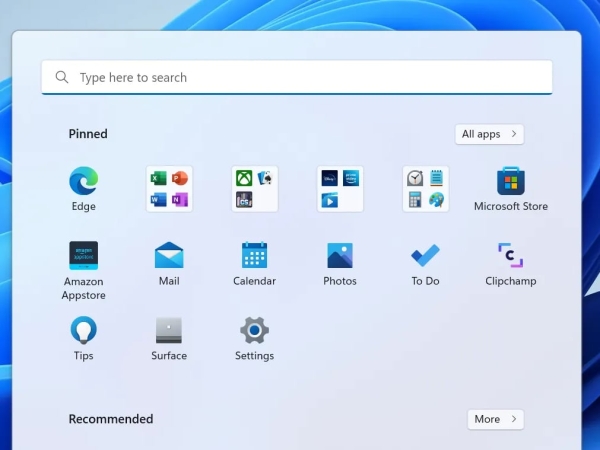600x450 pixels.
Task: Click the 'Calendar' label text
Action: 254,281
